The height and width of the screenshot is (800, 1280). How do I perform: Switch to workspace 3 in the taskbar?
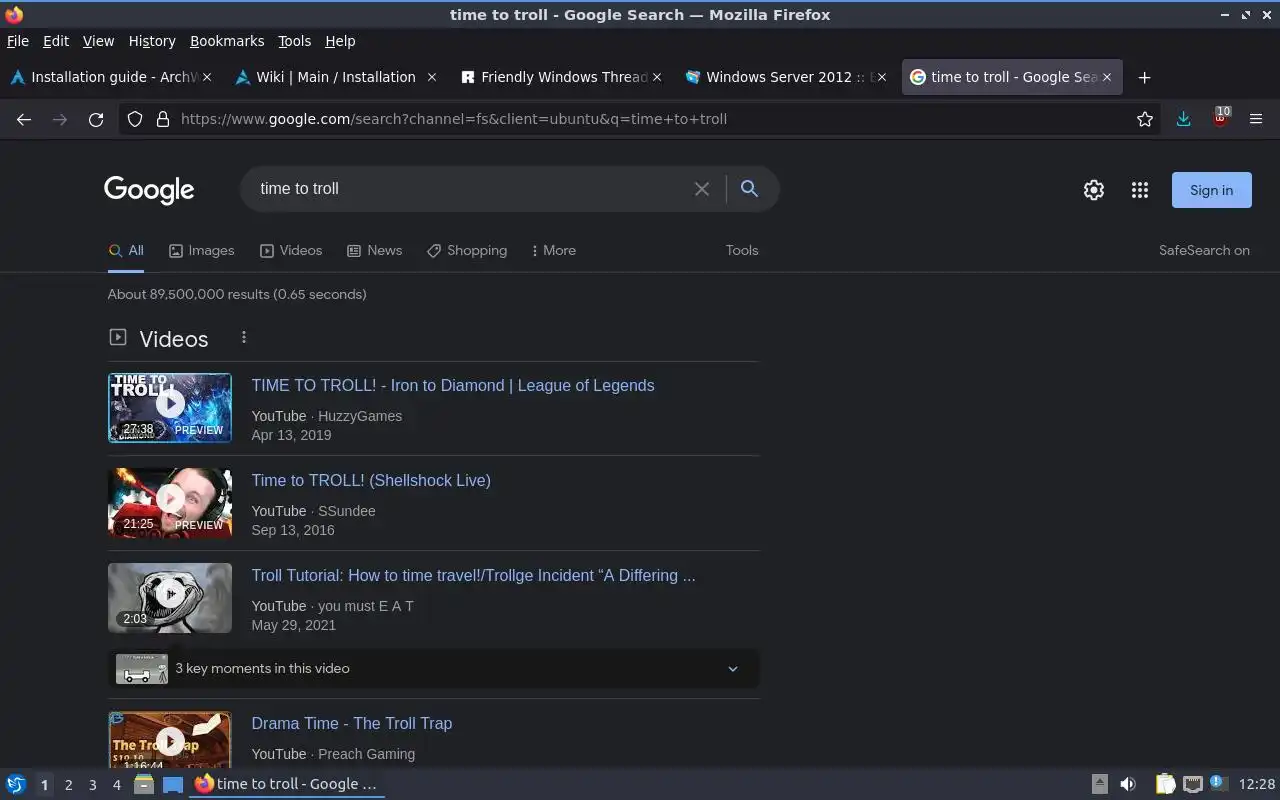(x=92, y=785)
